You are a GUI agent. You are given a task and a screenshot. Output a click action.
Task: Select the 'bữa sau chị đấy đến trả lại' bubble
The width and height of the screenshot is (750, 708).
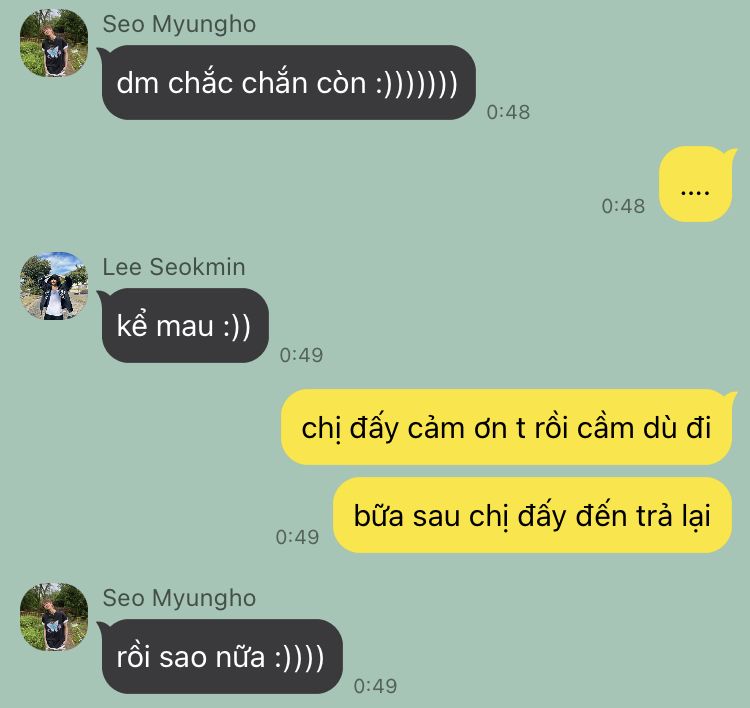coord(532,515)
